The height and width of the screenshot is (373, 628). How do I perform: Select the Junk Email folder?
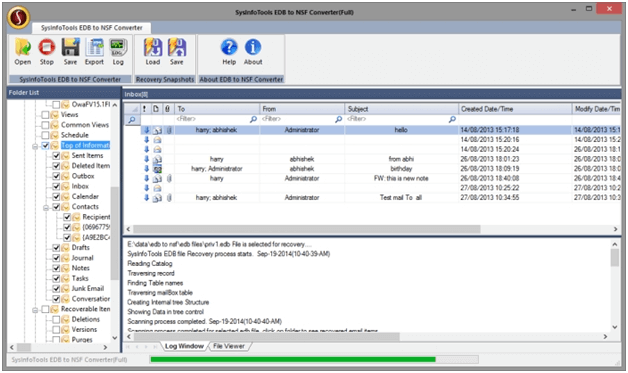(x=88, y=288)
